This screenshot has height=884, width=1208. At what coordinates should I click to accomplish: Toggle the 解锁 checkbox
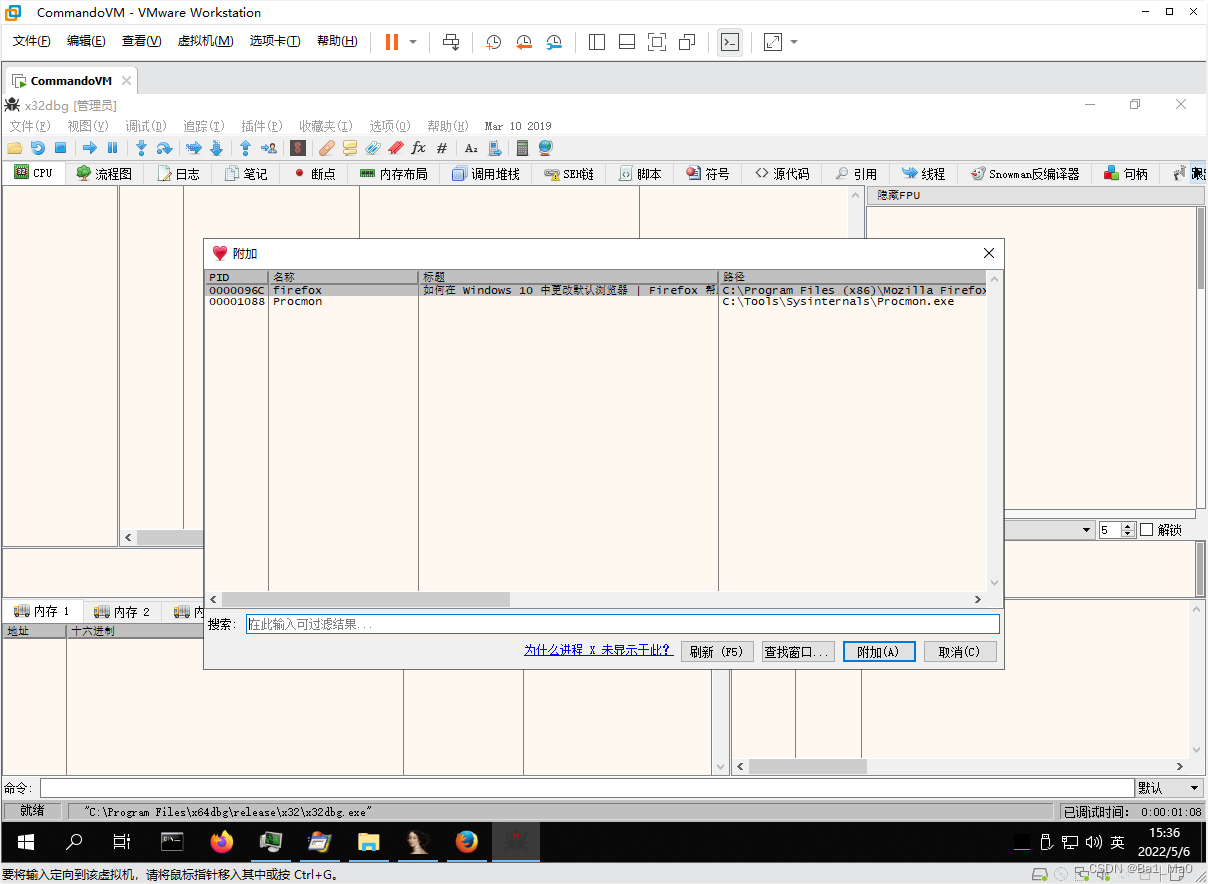1146,530
